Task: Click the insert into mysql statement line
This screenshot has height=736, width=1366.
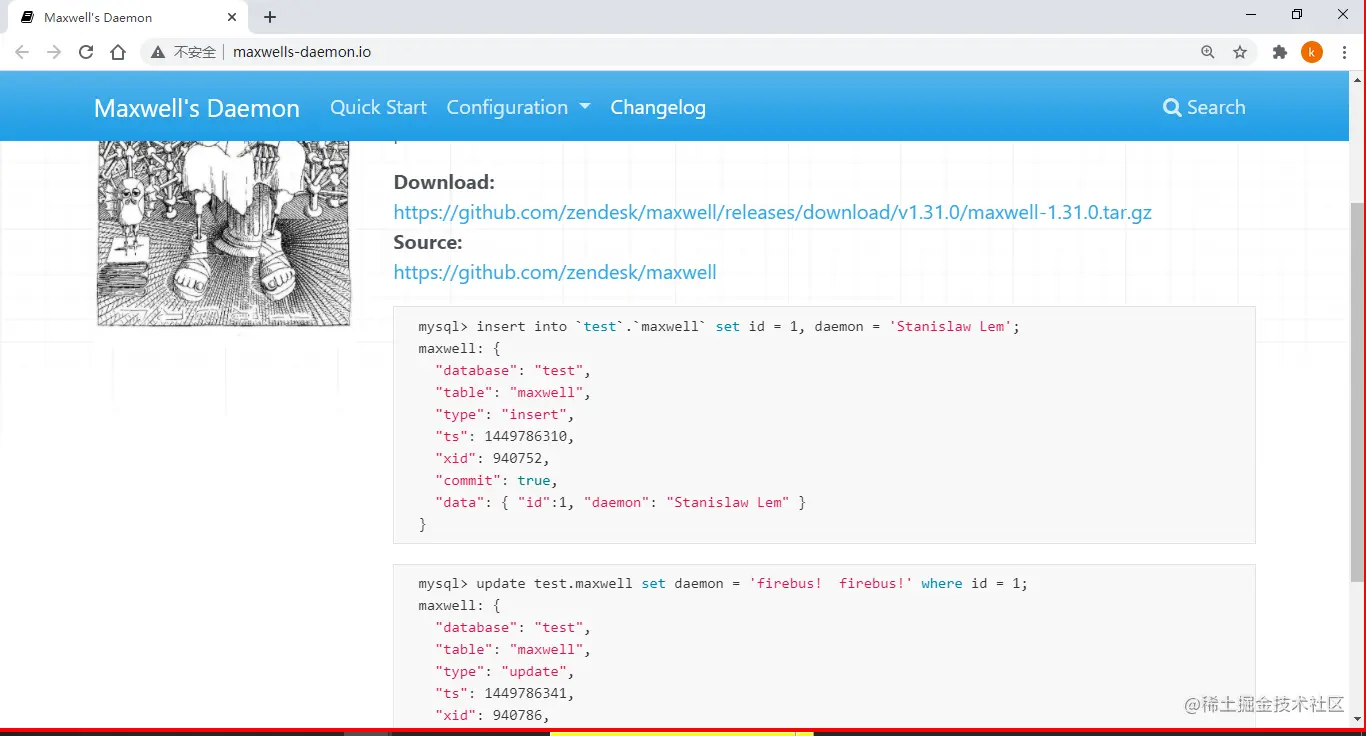Action: (719, 326)
